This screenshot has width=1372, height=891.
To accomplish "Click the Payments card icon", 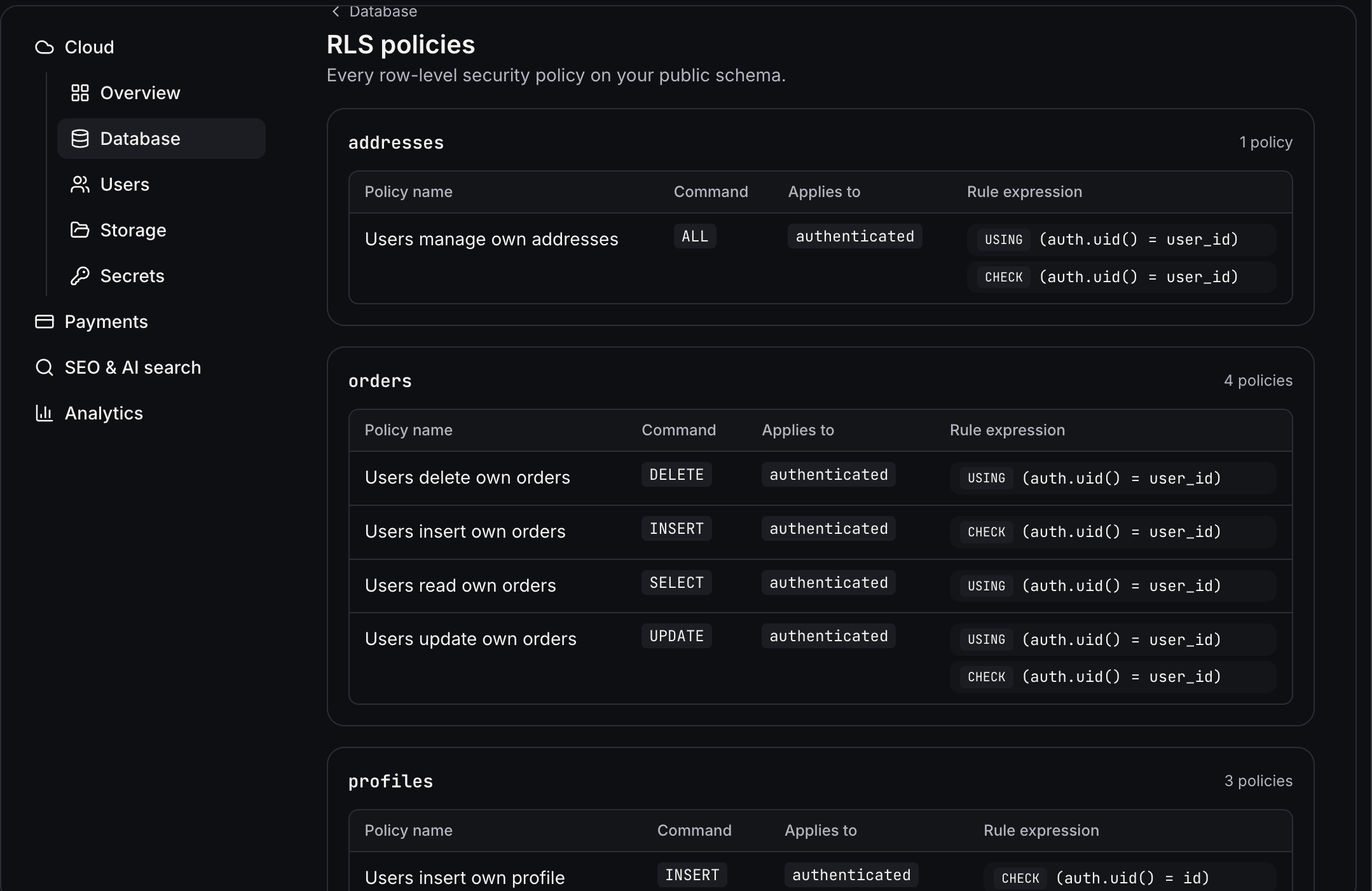I will [x=45, y=322].
